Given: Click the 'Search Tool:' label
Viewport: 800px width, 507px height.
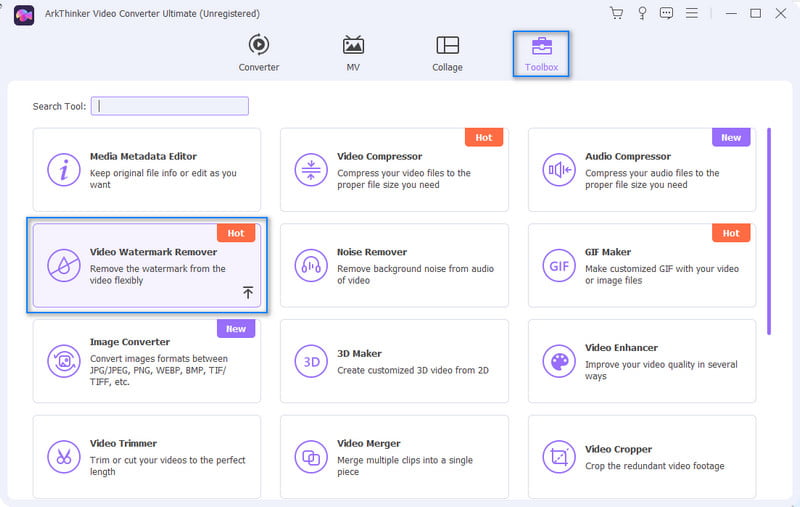Looking at the screenshot, I should (x=59, y=106).
